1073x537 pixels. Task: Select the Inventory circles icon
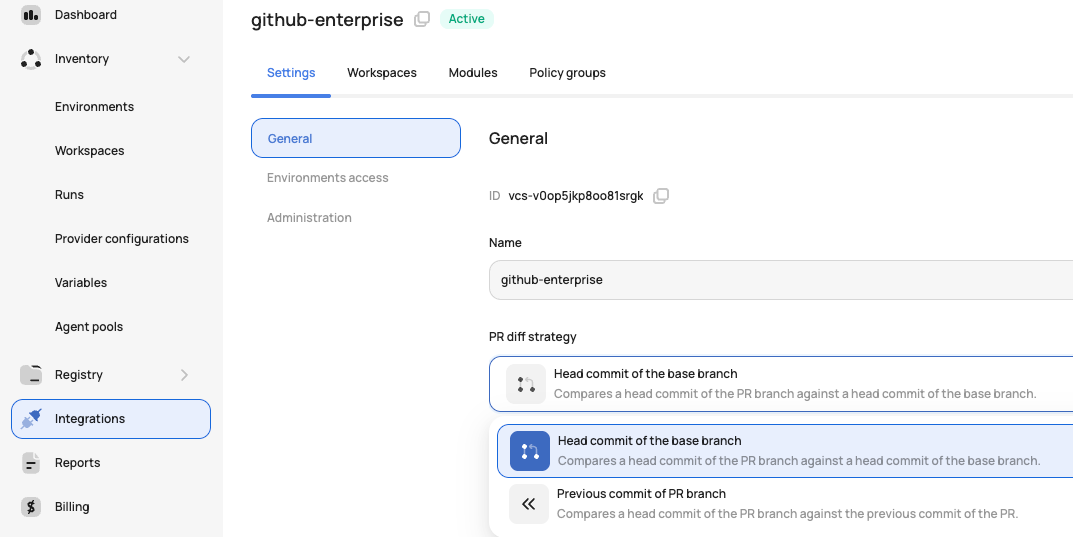[x=31, y=59]
